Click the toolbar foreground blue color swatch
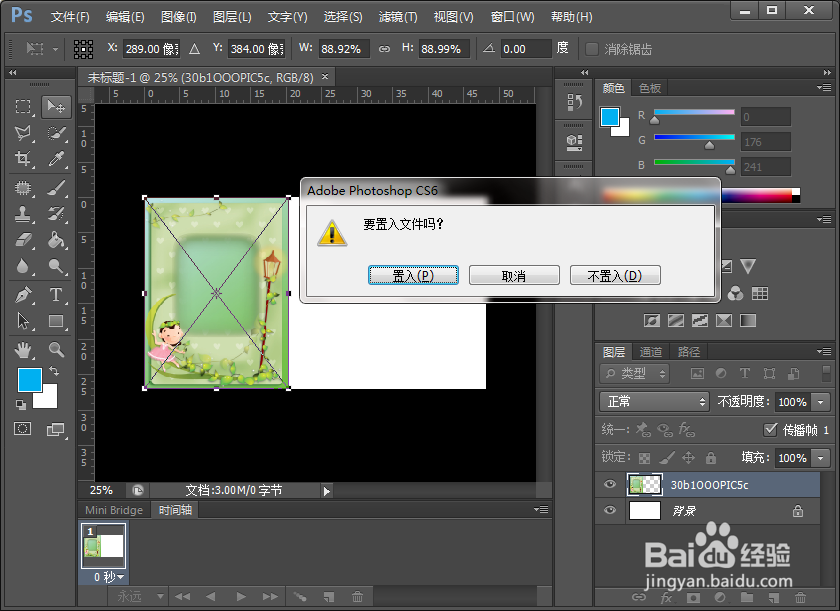This screenshot has width=840, height=611. [30, 380]
